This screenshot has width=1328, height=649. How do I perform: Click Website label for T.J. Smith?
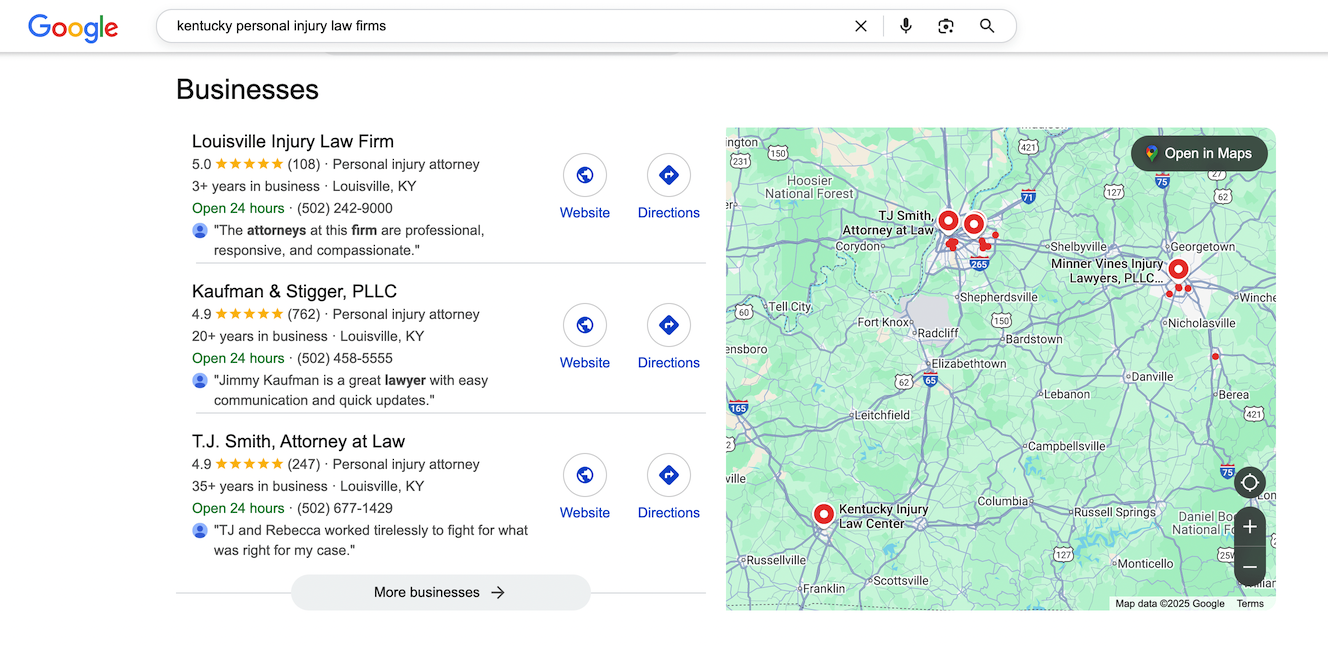click(585, 513)
